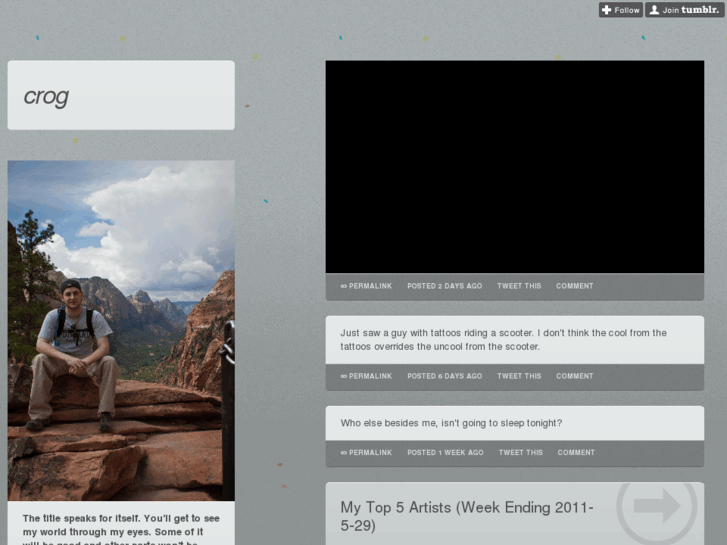Screen dimensions: 727x545
Task: Click Posted 6 days ago timestamp
Action: tap(445, 376)
